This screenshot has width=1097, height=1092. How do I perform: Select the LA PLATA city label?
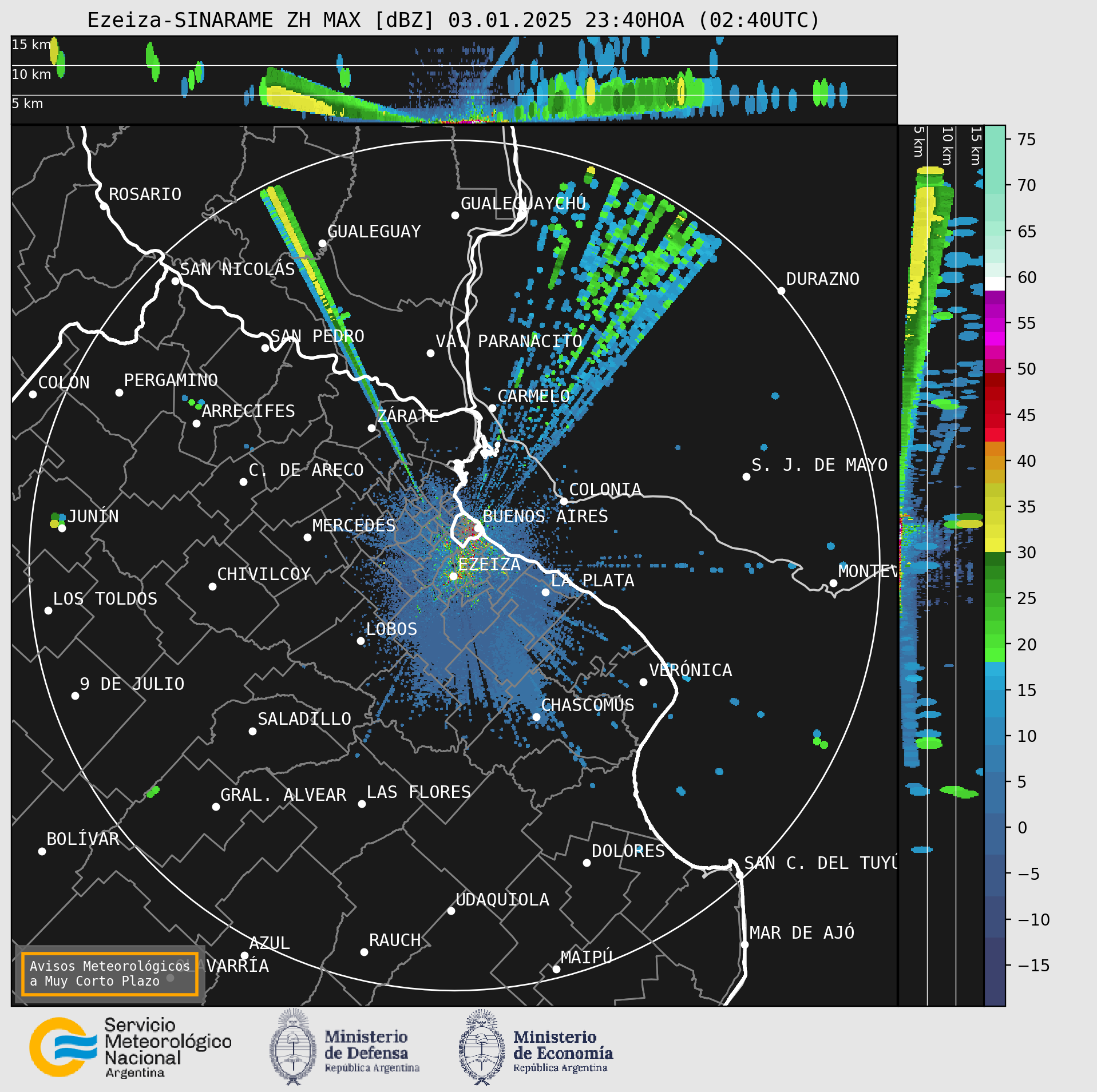(592, 581)
